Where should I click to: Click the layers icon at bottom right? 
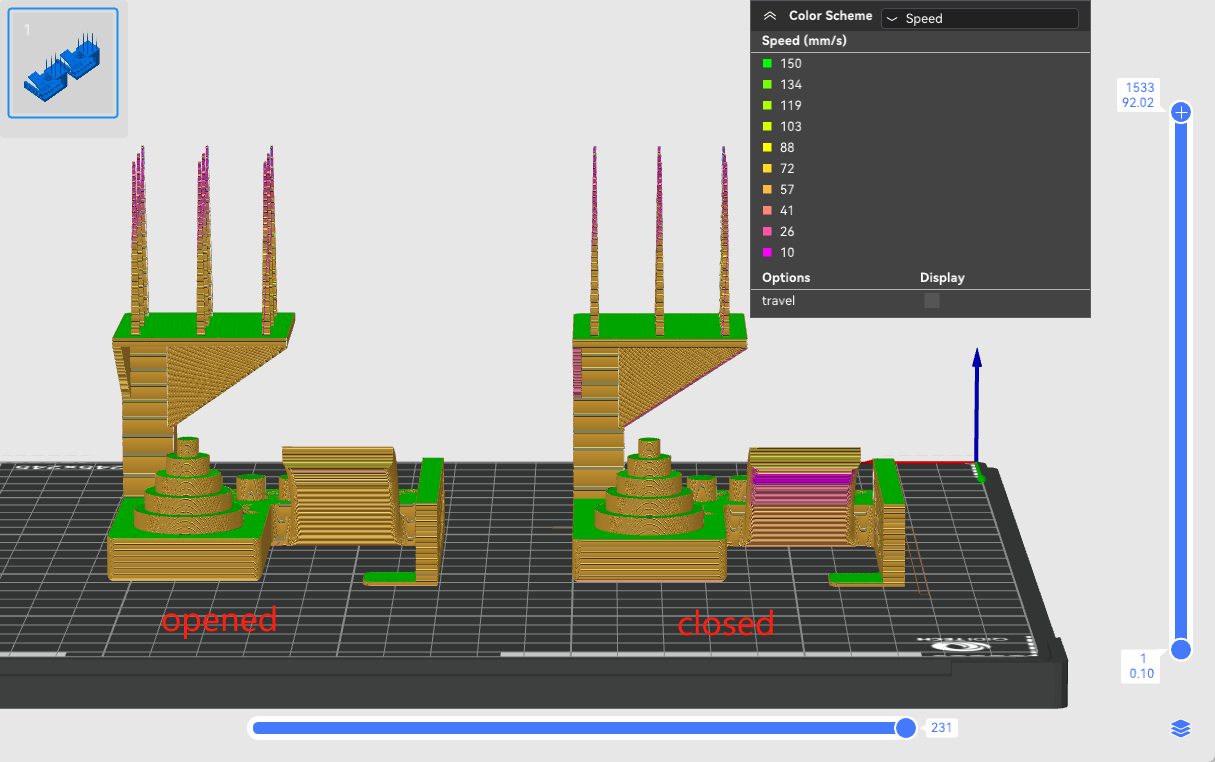pos(1181,729)
